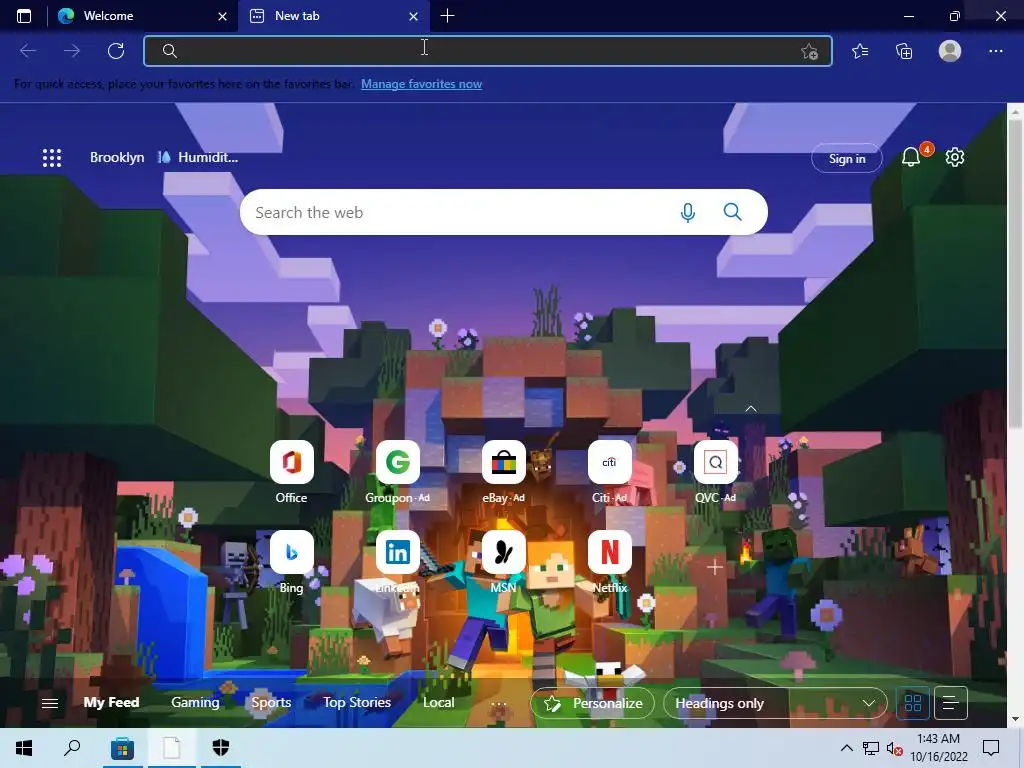1024x768 pixels.
Task: Expand the Headings only dropdown
Action: coord(775,703)
